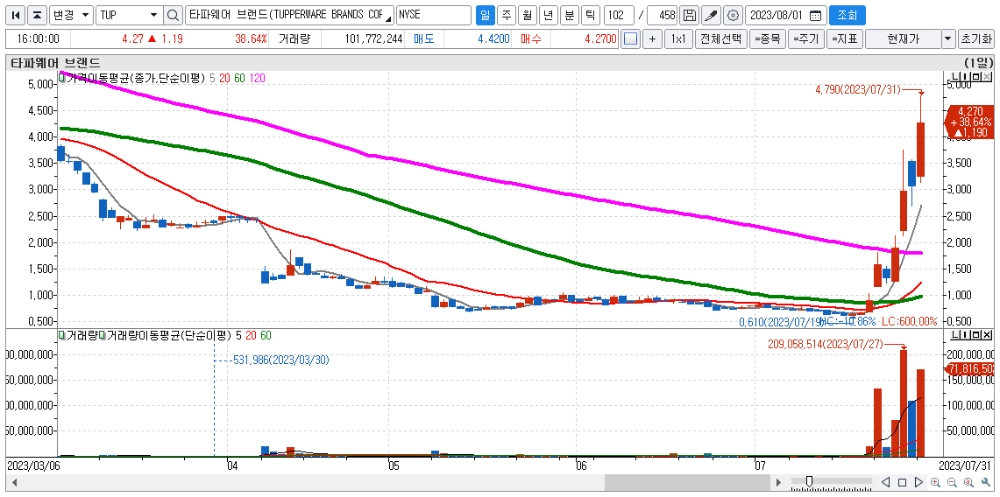Click the magnifier search icon next to TUP
Viewport: 1000px width, 497px height.
click(172, 15)
